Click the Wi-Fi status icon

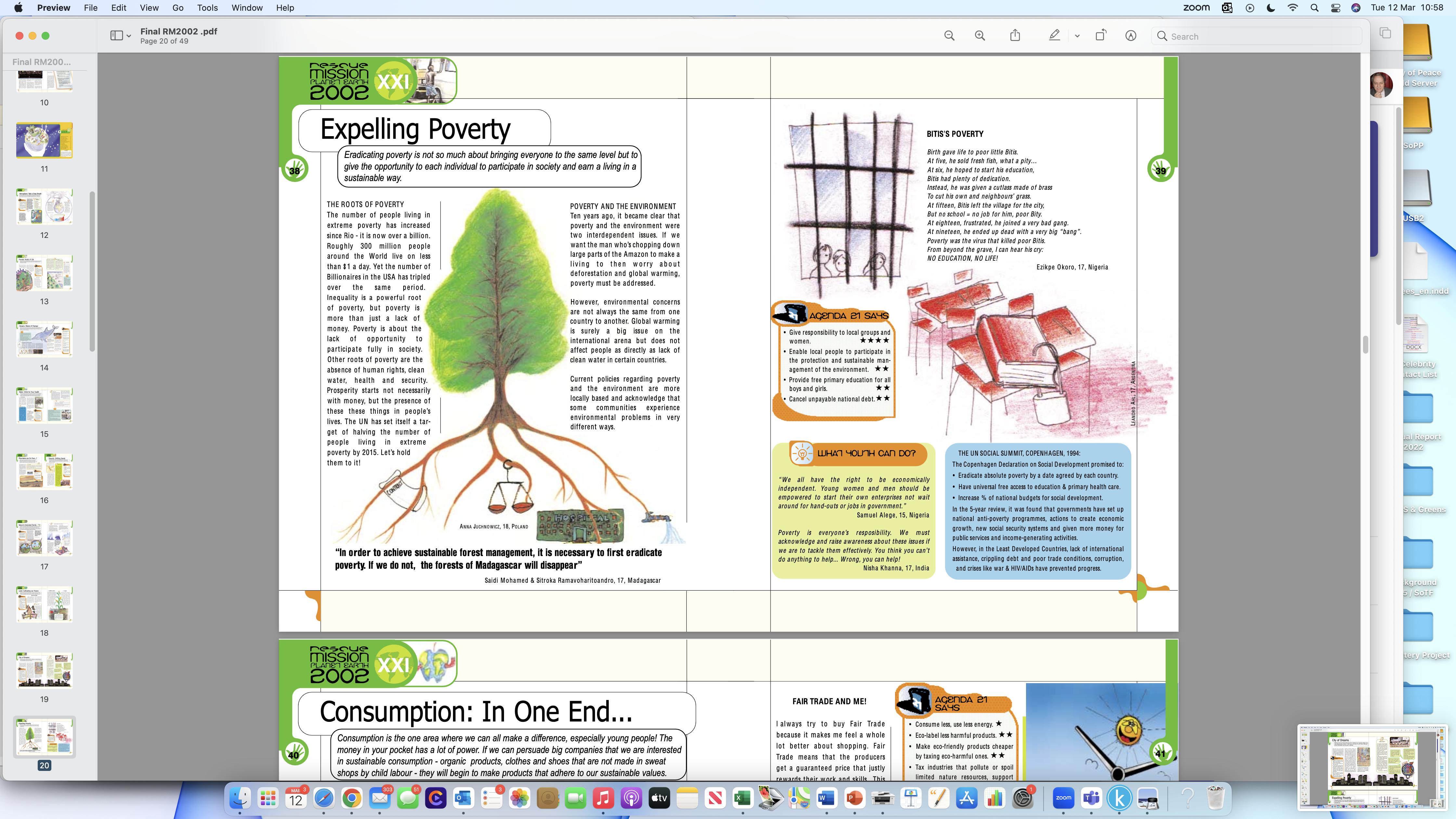point(1293,8)
